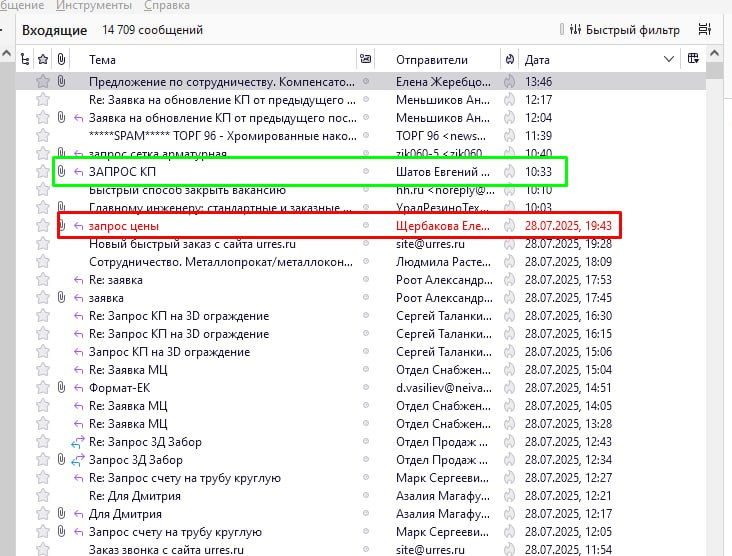The height and width of the screenshot is (556, 732).
Task: Star the запрос цены message
Action: (43, 225)
